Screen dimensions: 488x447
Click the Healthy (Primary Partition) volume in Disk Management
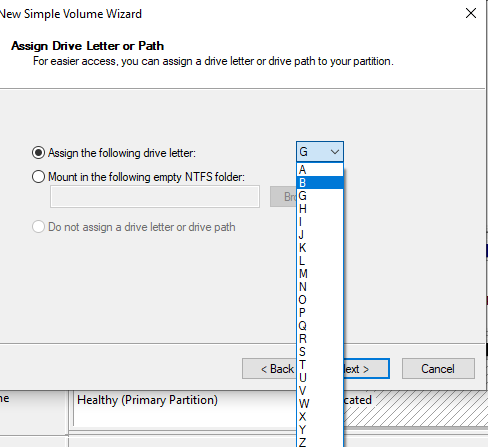coord(184,409)
